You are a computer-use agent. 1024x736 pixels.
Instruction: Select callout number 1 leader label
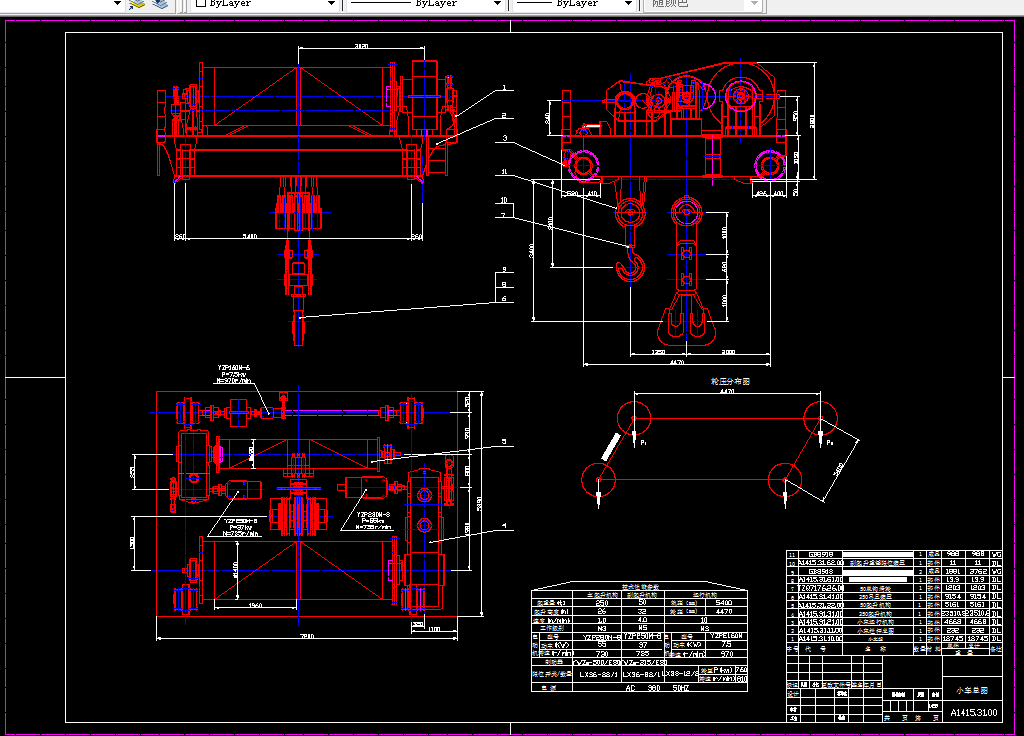(x=504, y=88)
